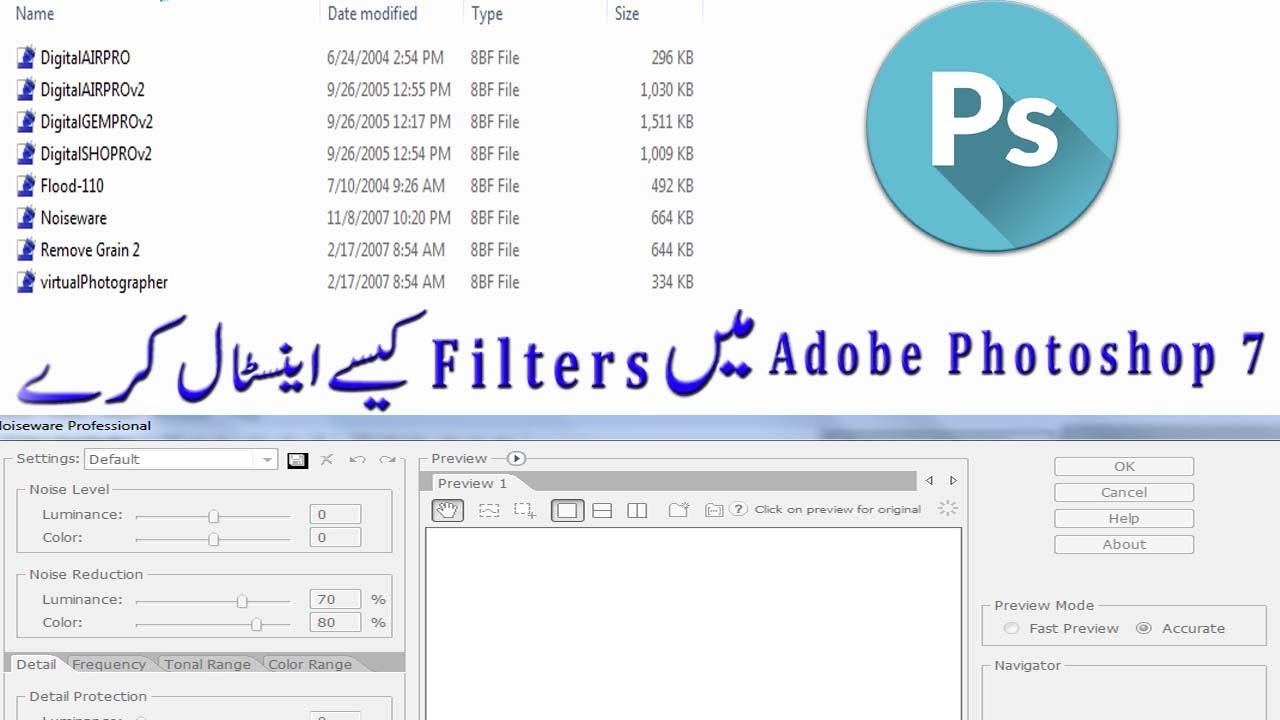Create a new preview with the starred page icon
Screen dimensions: 1280x720
[x=679, y=510]
